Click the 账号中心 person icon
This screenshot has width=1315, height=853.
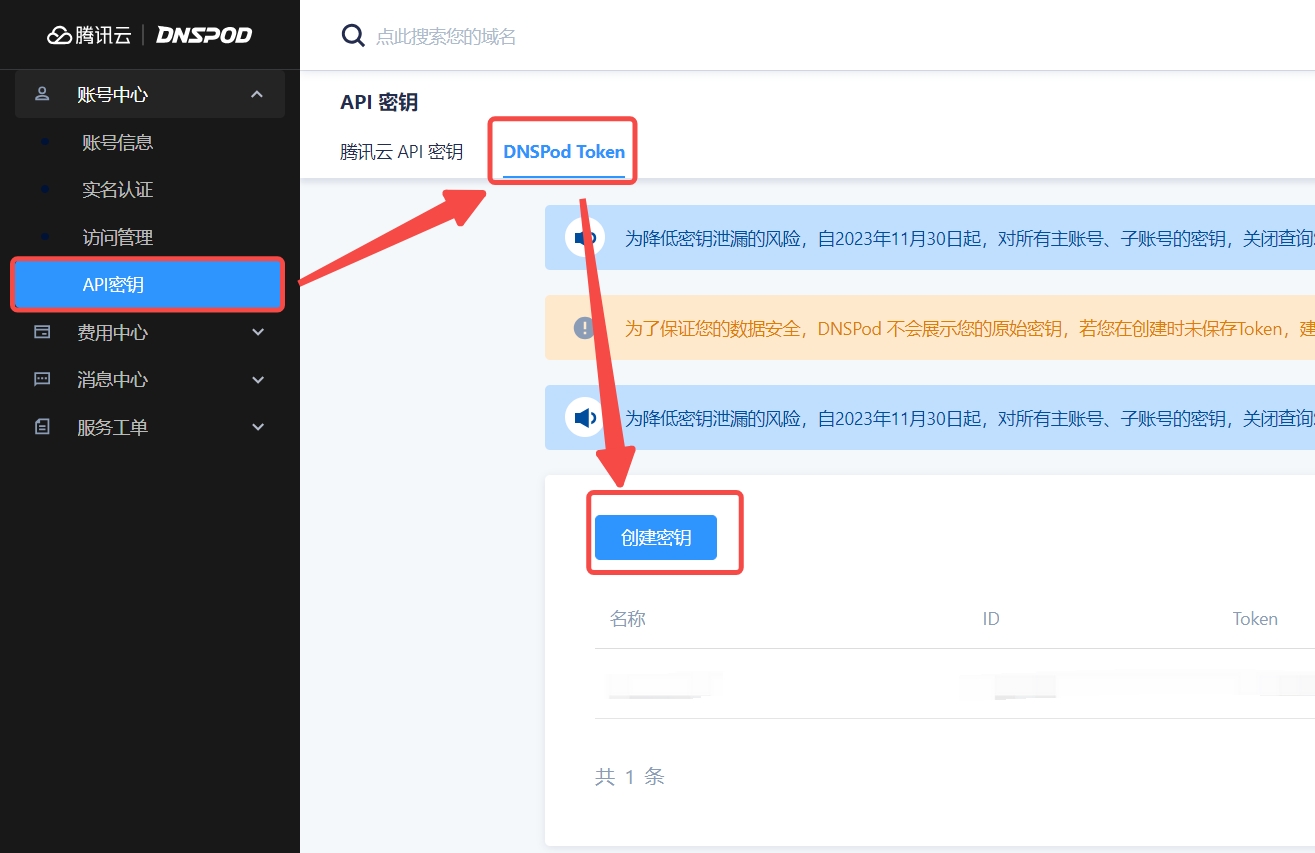click(42, 94)
